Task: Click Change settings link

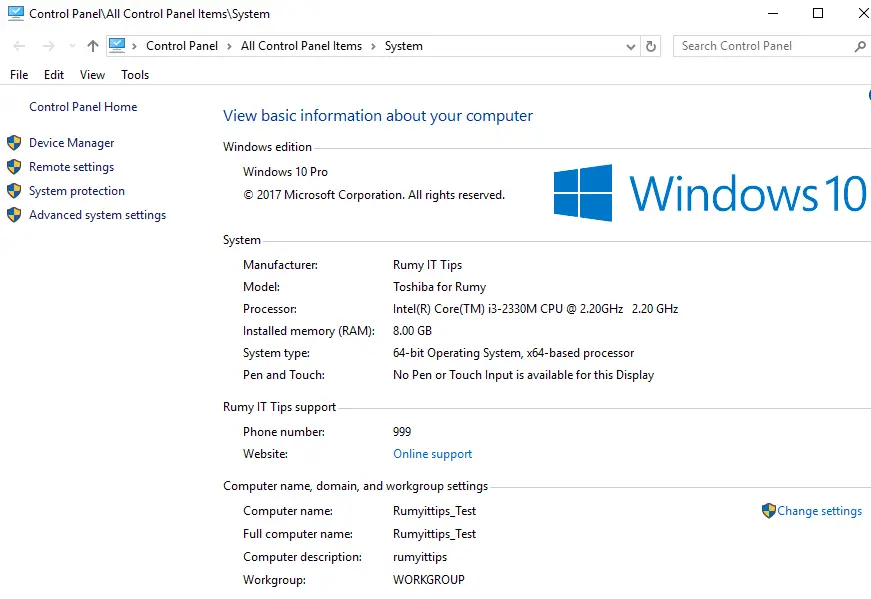Action: 819,511
